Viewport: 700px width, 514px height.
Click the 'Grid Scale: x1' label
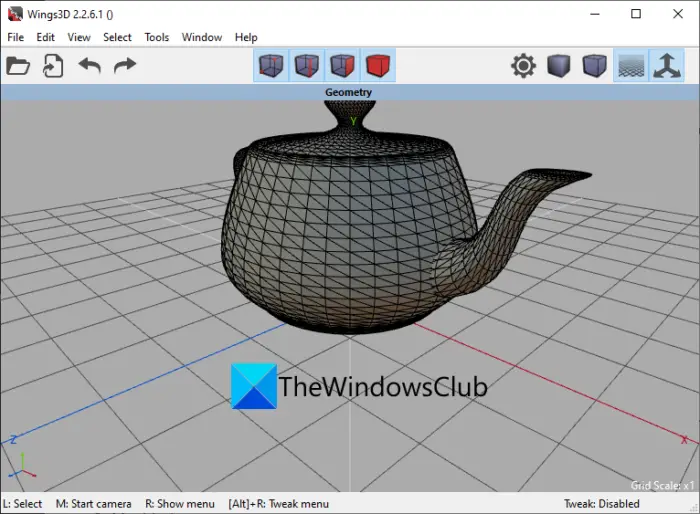point(662,485)
